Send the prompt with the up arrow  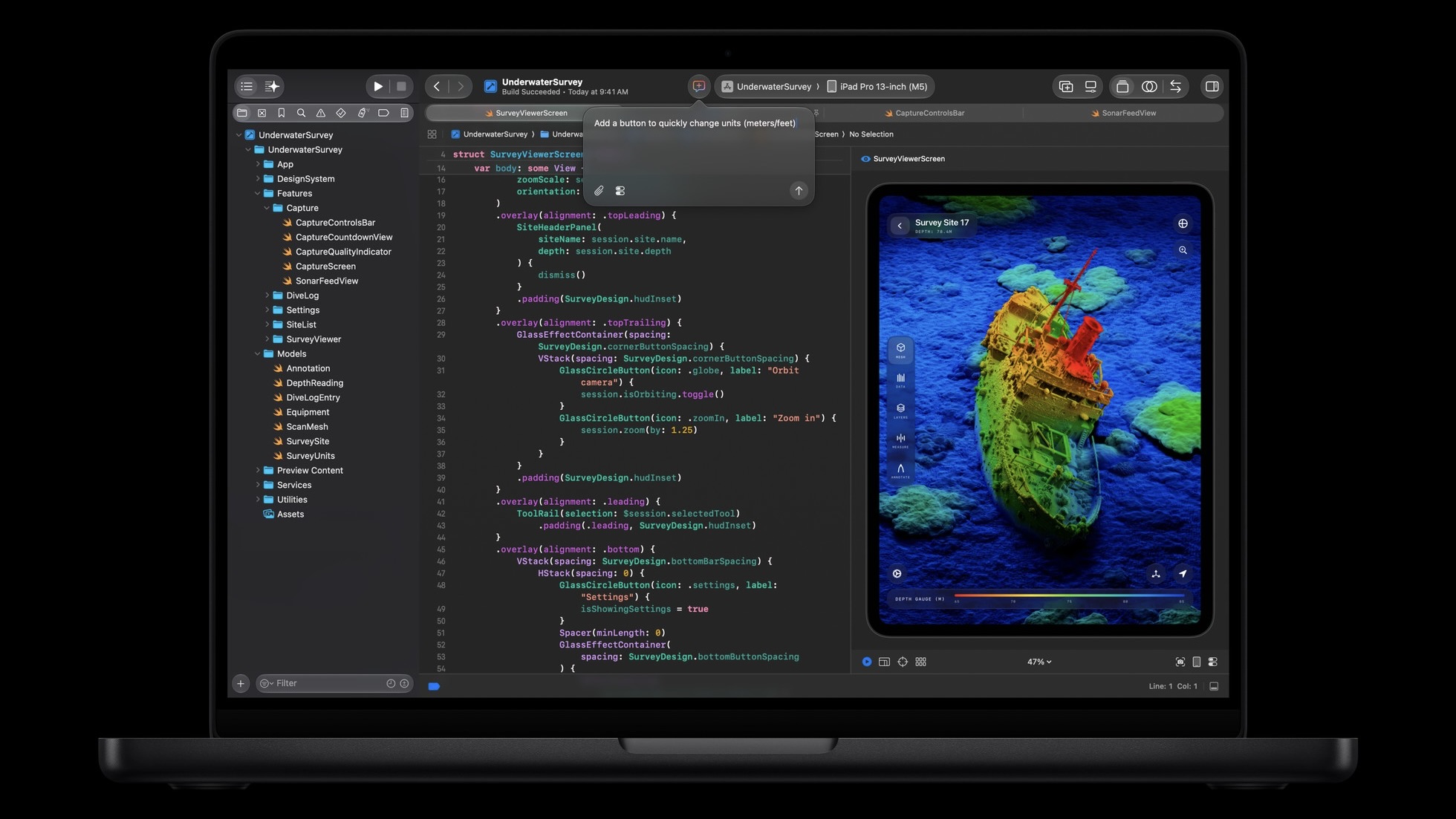coord(799,191)
